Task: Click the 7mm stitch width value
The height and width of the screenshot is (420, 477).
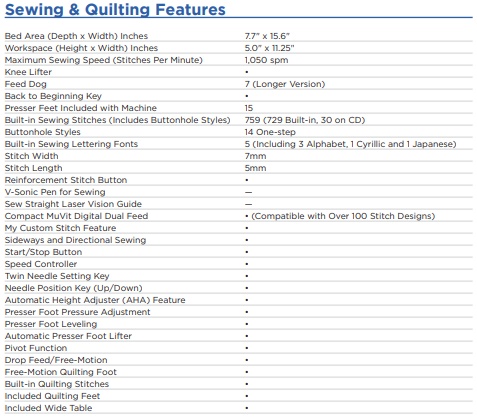Action: pyautogui.click(x=255, y=156)
